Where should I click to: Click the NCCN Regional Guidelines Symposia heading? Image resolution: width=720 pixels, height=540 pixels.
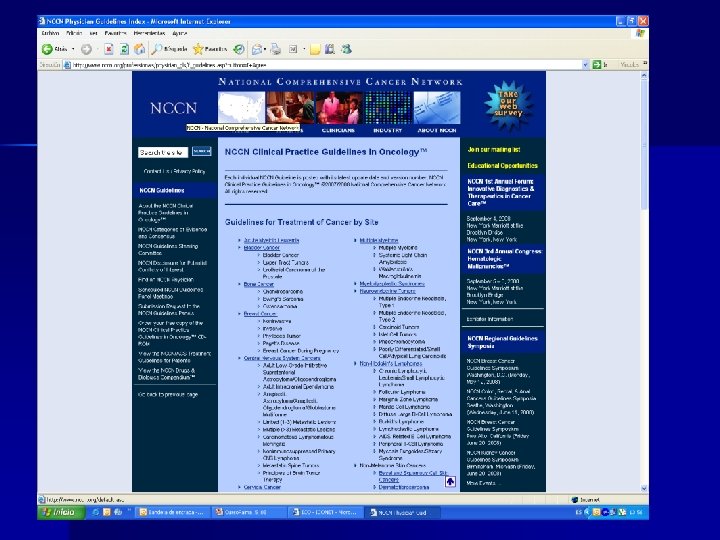pos(502,342)
